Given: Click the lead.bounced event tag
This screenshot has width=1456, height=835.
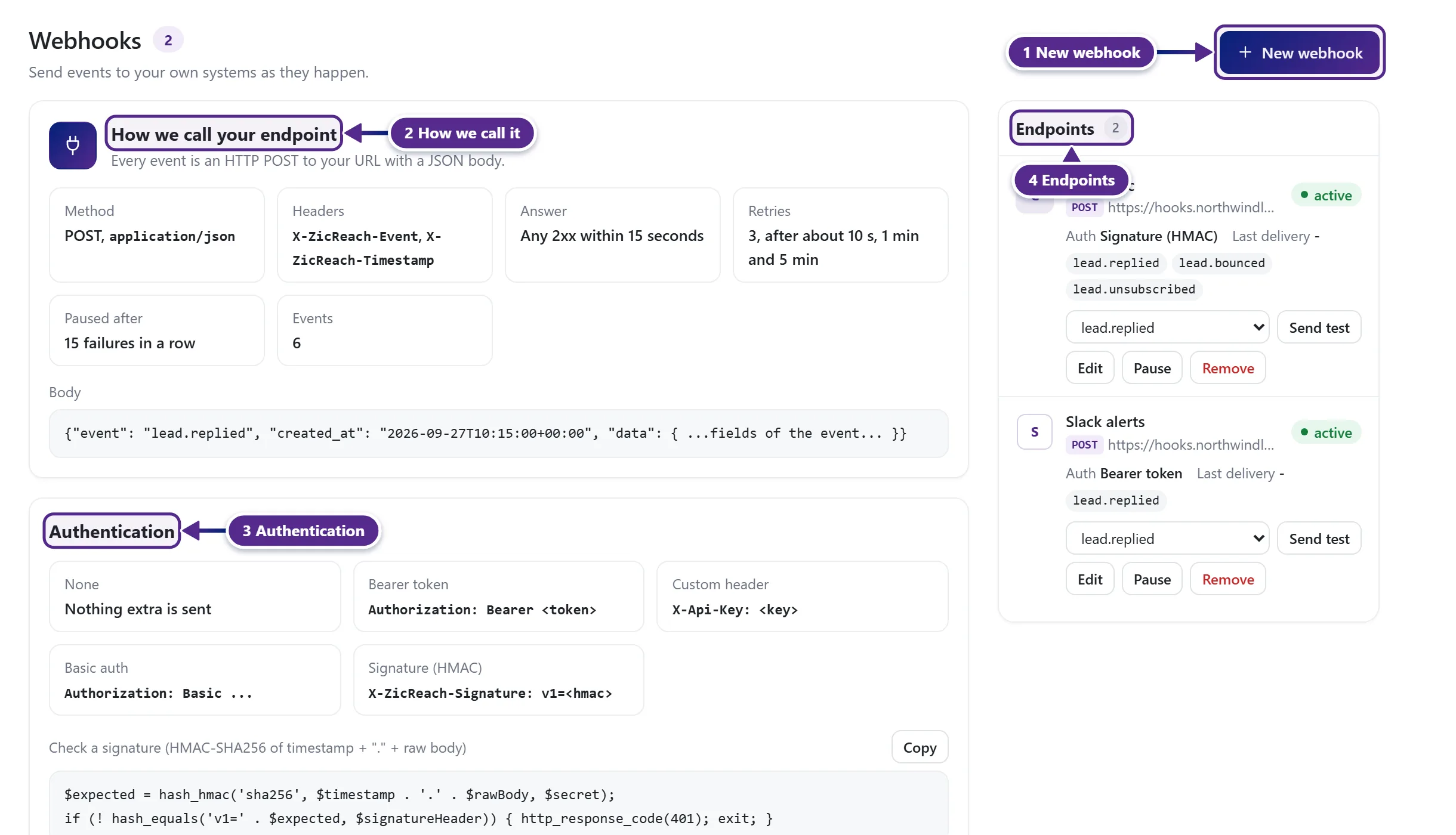Looking at the screenshot, I should pyautogui.click(x=1221, y=263).
